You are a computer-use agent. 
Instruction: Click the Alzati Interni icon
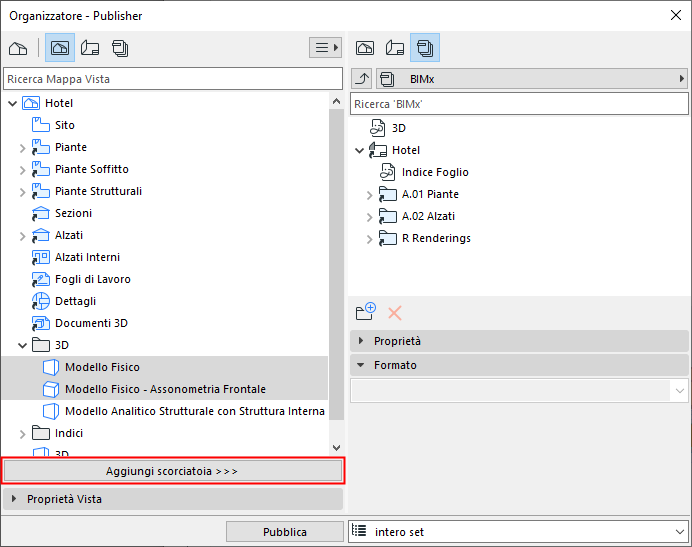tap(41, 257)
